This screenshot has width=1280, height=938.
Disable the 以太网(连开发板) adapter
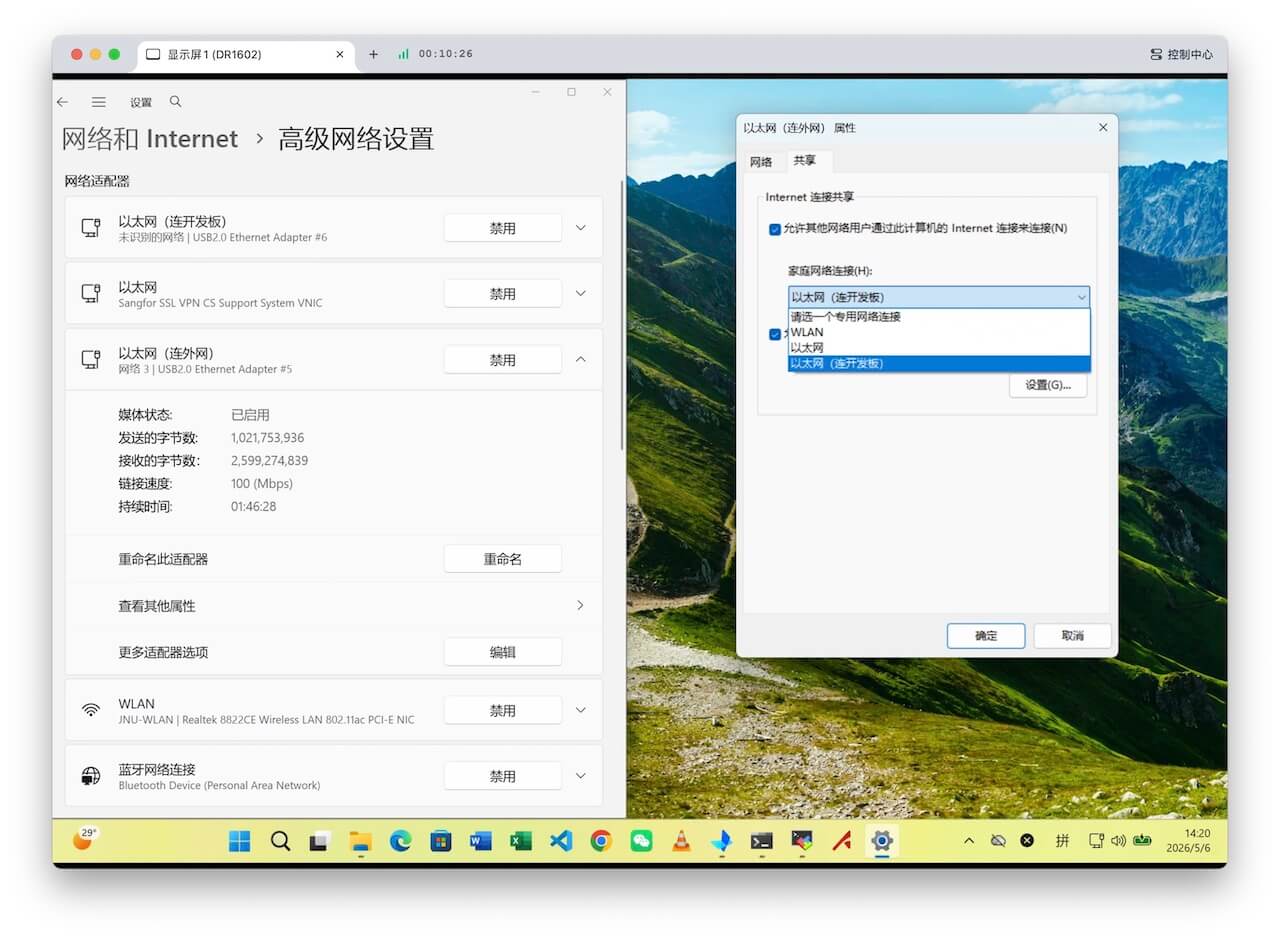click(x=503, y=228)
